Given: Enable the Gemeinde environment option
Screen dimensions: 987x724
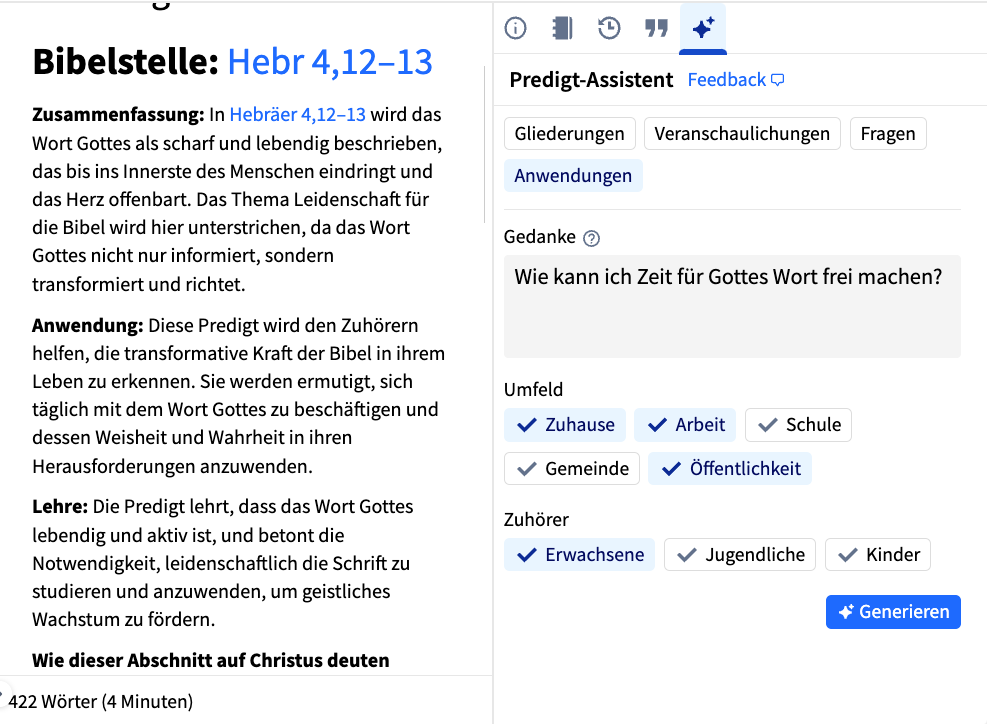Looking at the screenshot, I should 572,468.
